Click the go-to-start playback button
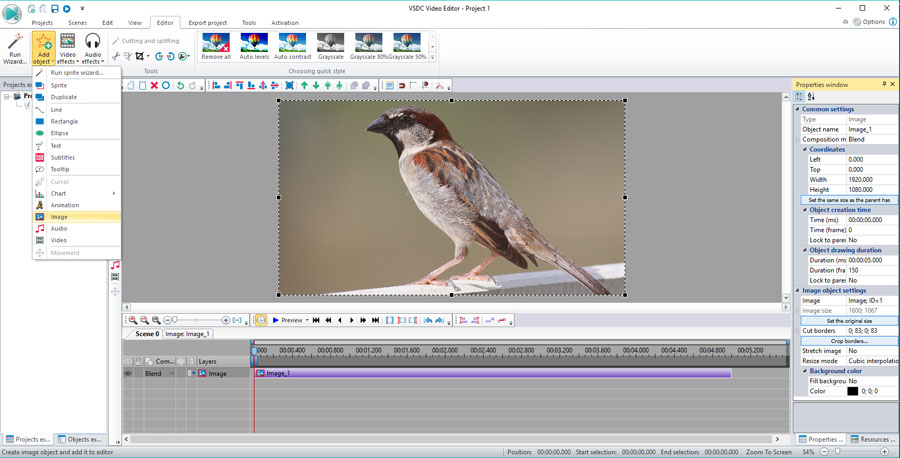Image resolution: width=900 pixels, height=458 pixels. 316,320
